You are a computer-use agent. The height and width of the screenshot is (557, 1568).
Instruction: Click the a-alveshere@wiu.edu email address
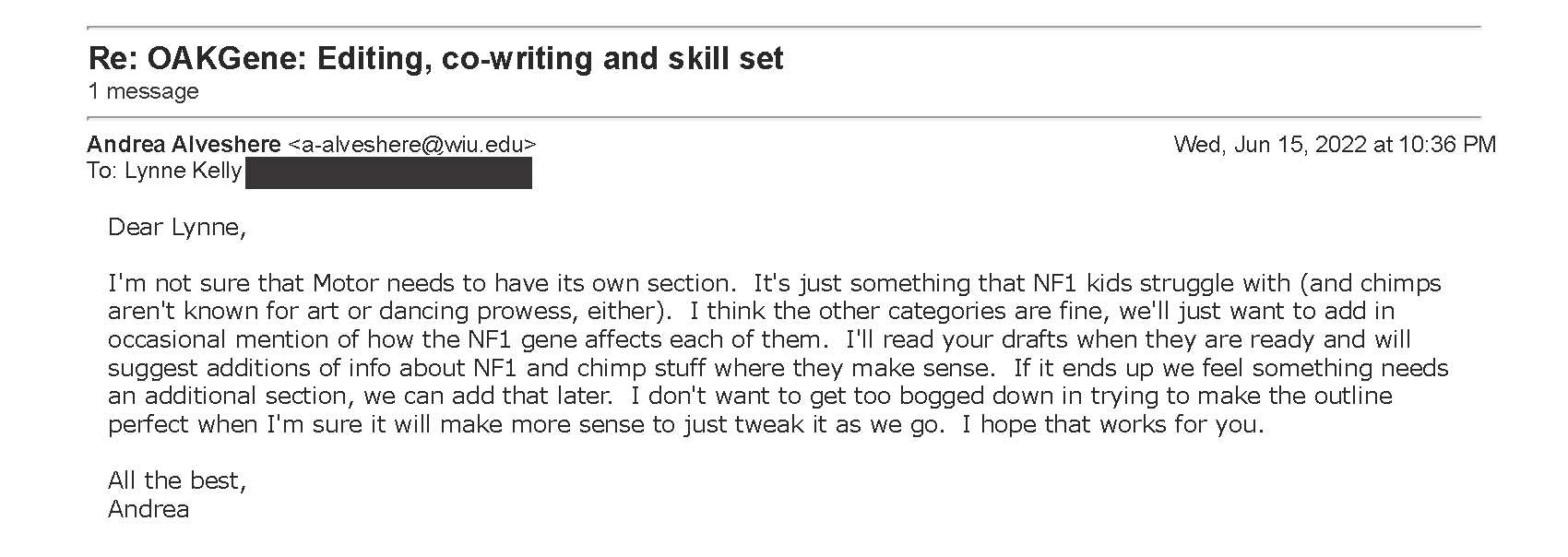411,145
